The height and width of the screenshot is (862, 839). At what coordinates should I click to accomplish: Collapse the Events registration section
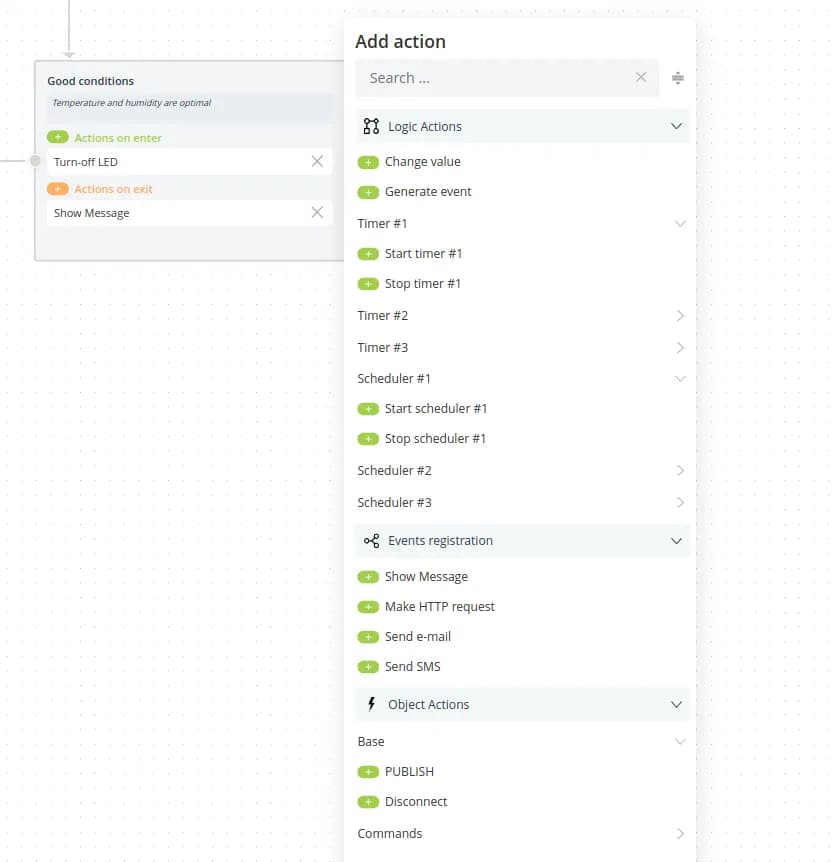(x=676, y=541)
